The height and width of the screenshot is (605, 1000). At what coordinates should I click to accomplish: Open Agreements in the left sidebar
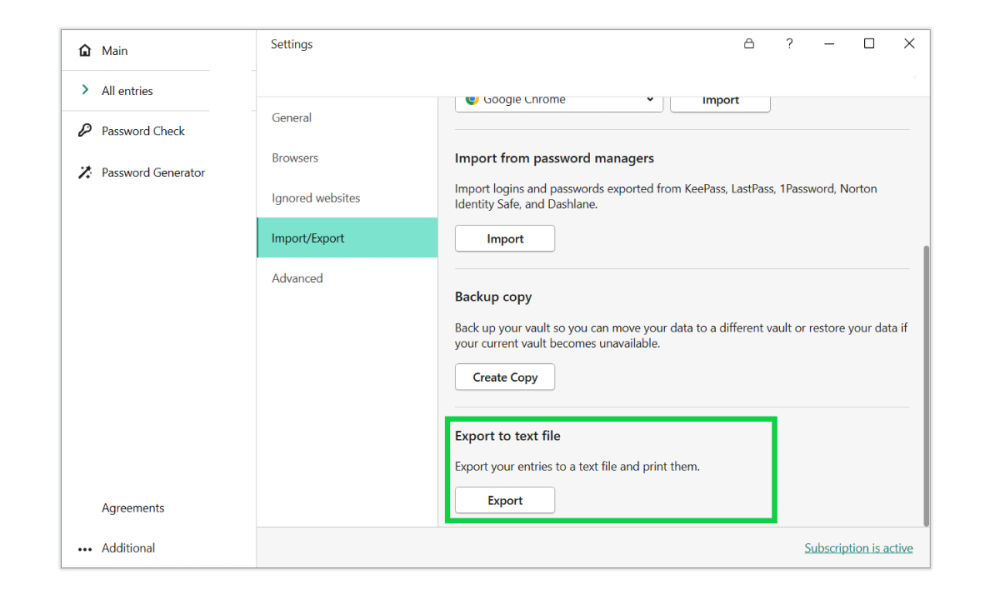[x=133, y=508]
